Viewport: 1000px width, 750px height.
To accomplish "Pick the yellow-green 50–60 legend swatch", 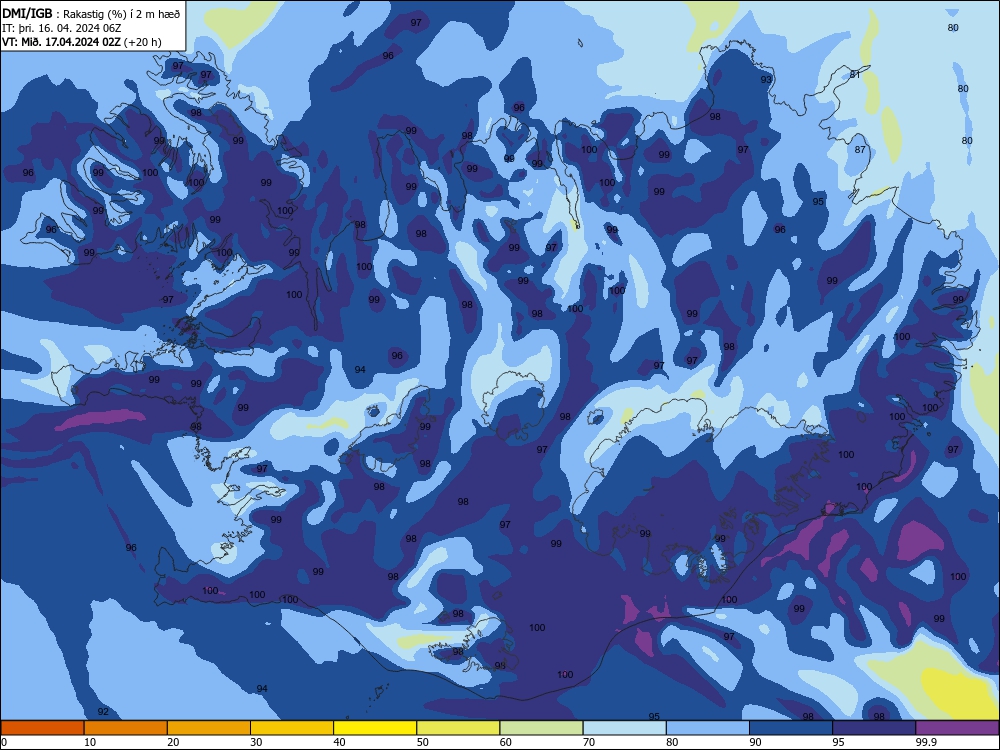I will pos(458,728).
